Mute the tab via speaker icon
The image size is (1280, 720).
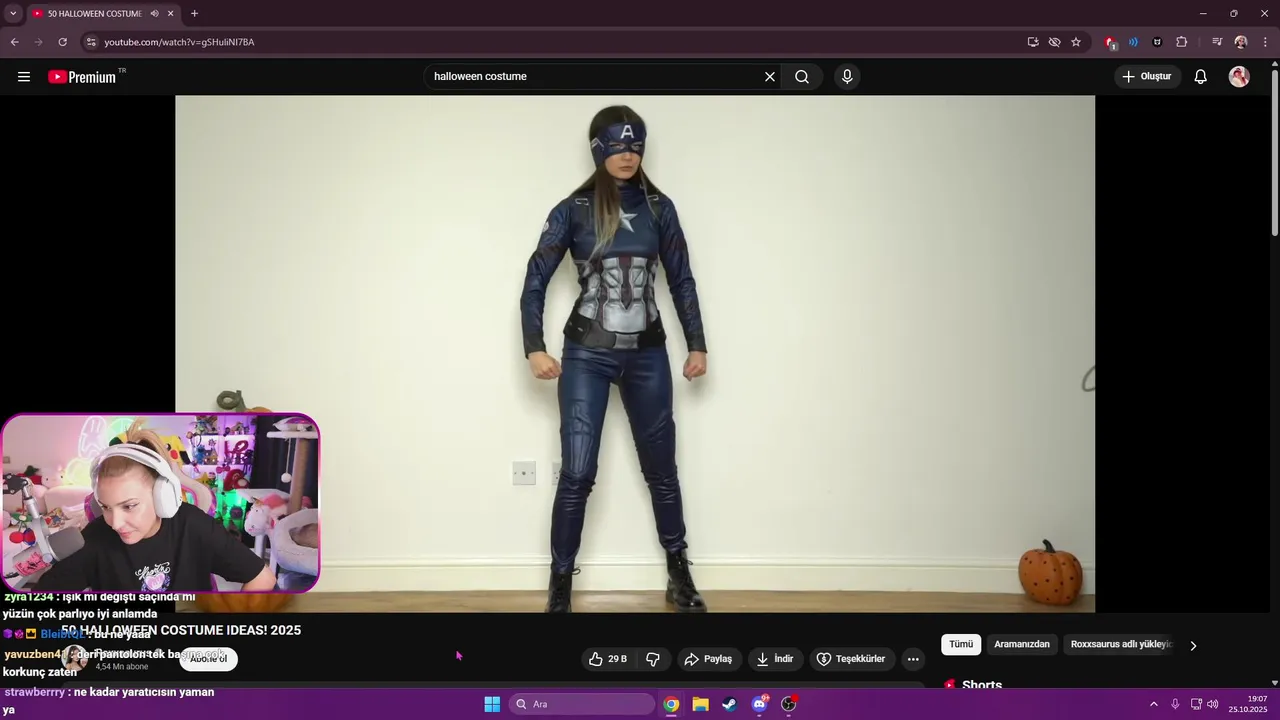click(154, 14)
